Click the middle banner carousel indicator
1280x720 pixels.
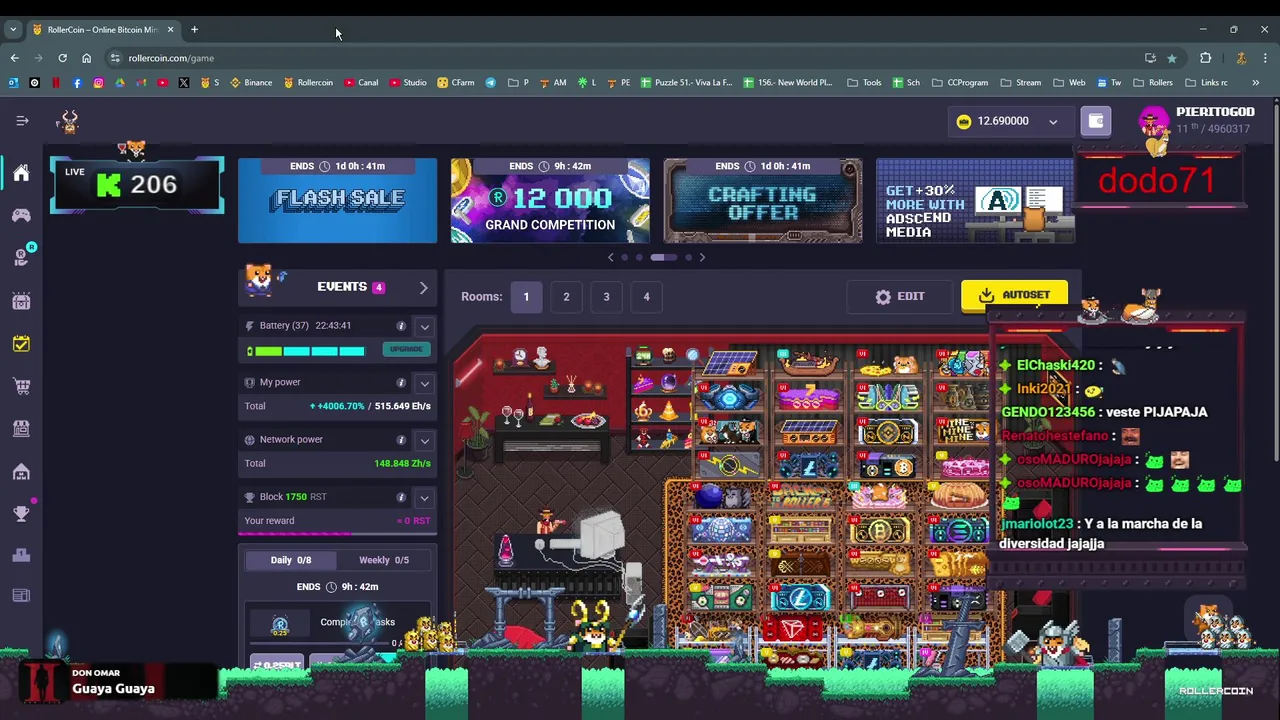coord(663,258)
